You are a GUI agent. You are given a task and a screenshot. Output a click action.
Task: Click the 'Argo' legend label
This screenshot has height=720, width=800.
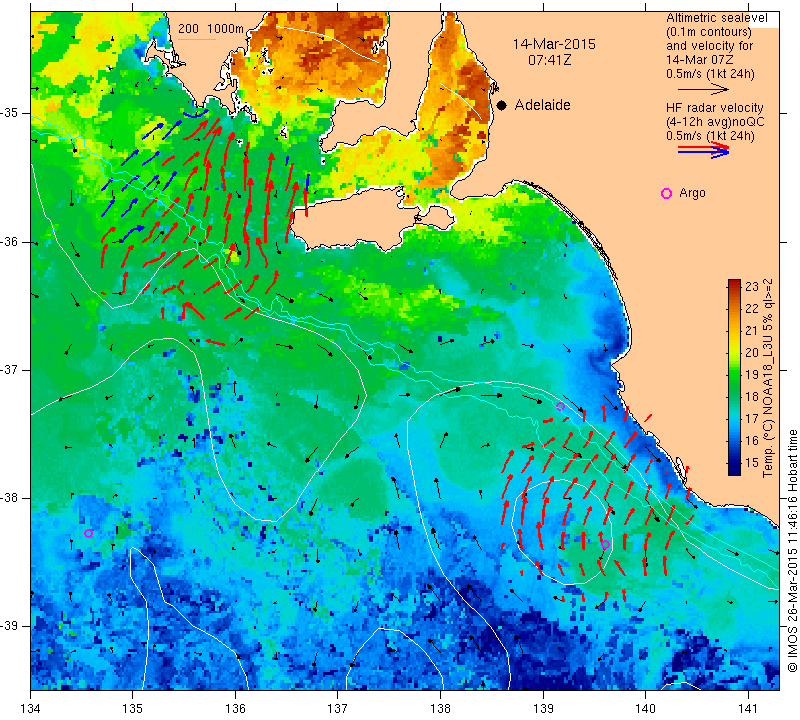pos(692,193)
